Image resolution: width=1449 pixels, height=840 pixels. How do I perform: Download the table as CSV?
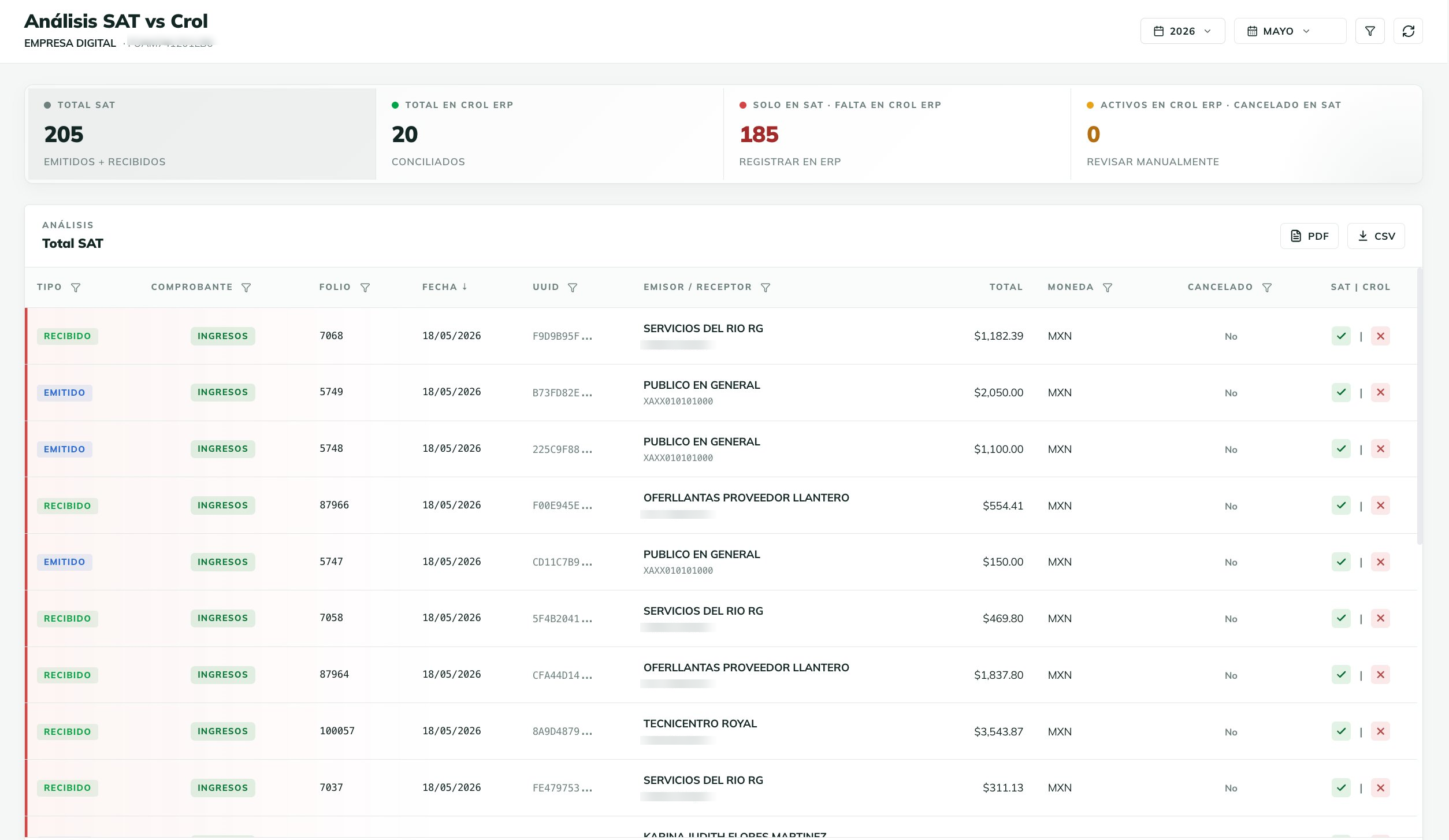(1376, 236)
